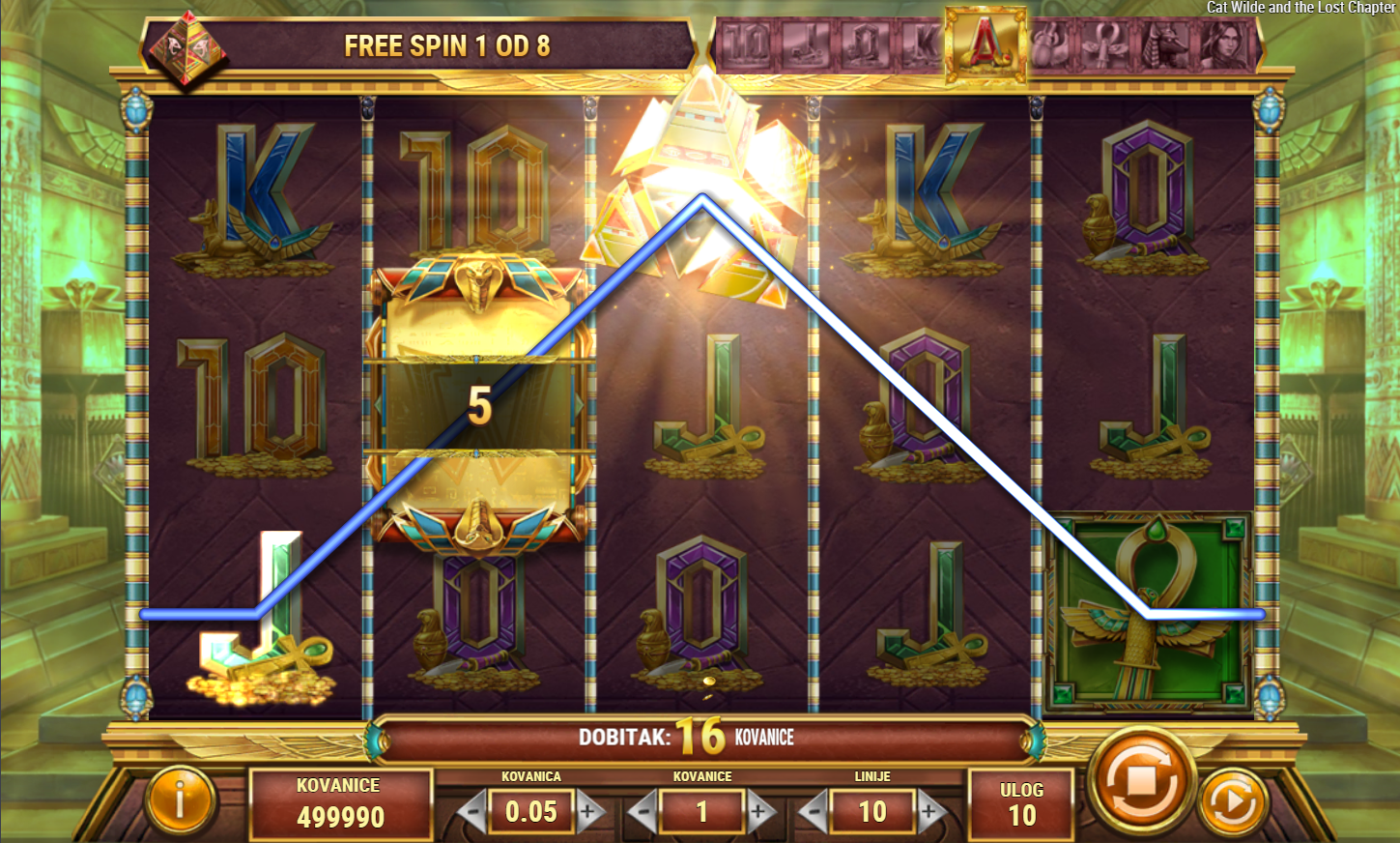
Task: Stop the spin with the round button
Action: tap(1141, 779)
